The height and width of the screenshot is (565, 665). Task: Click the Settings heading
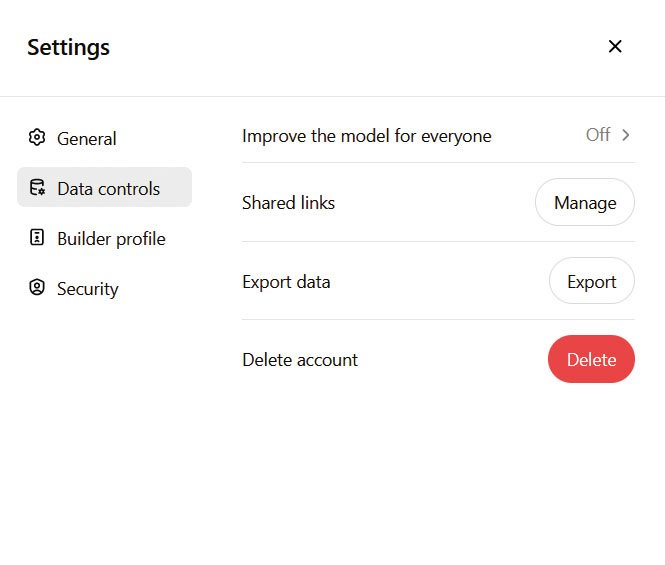coord(68,48)
